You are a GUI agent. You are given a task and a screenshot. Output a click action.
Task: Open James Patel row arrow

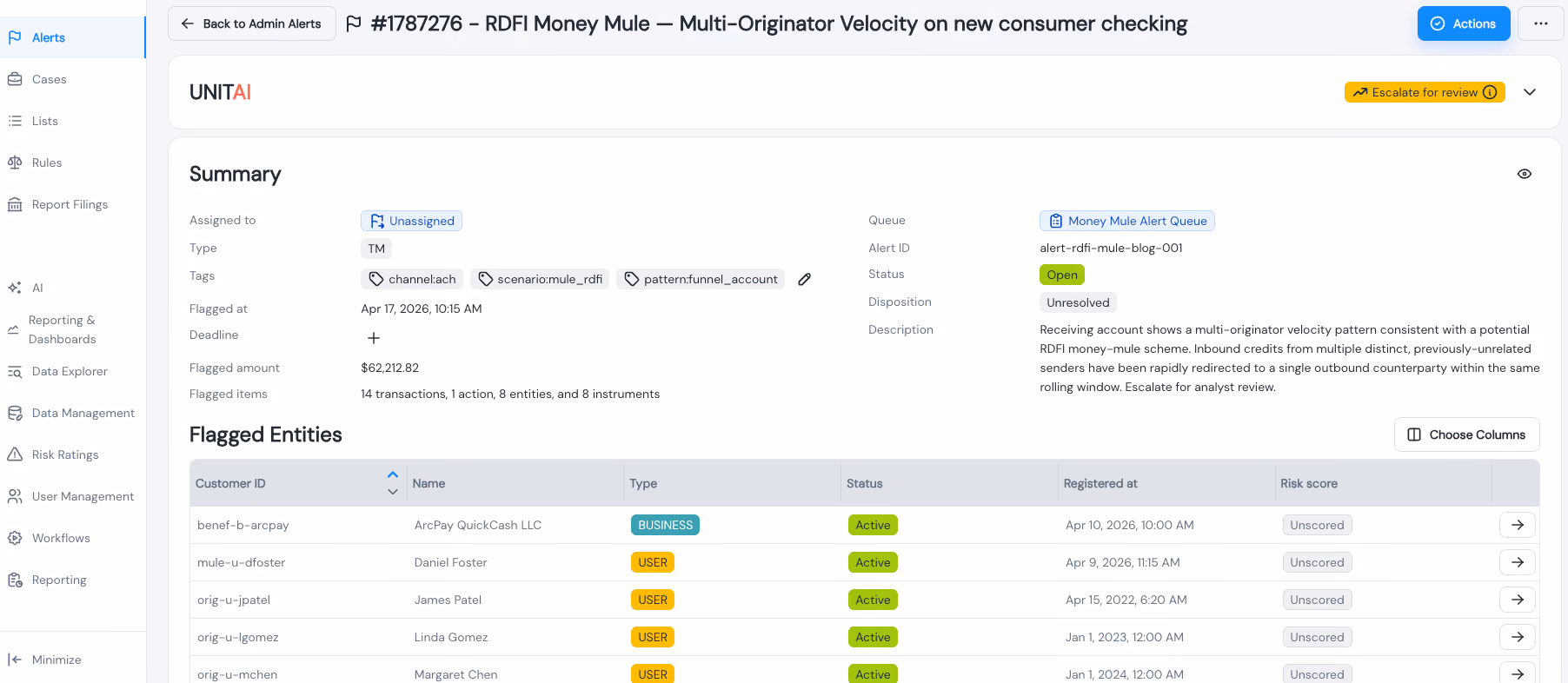tap(1518, 600)
